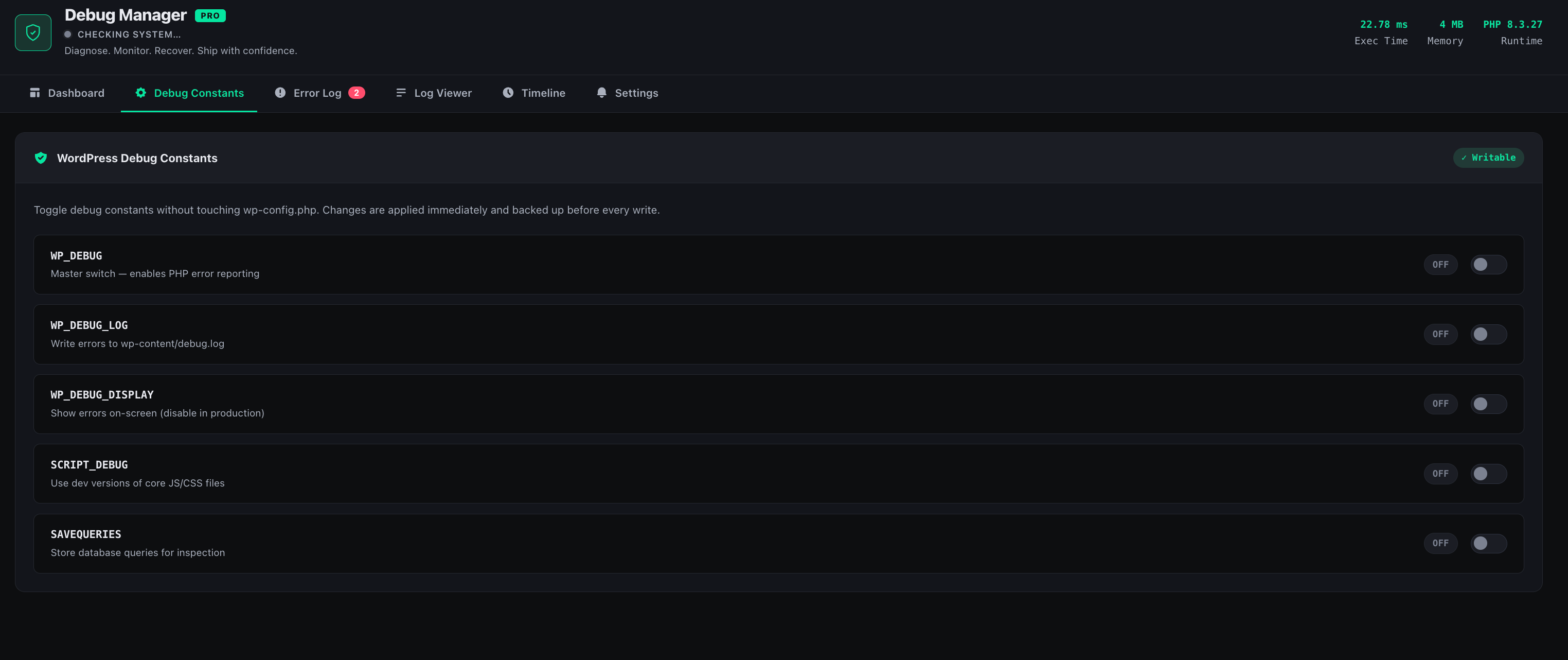The height and width of the screenshot is (660, 1568).
Task: Toggle the WP_DEBUG switch
Action: [x=1488, y=265]
